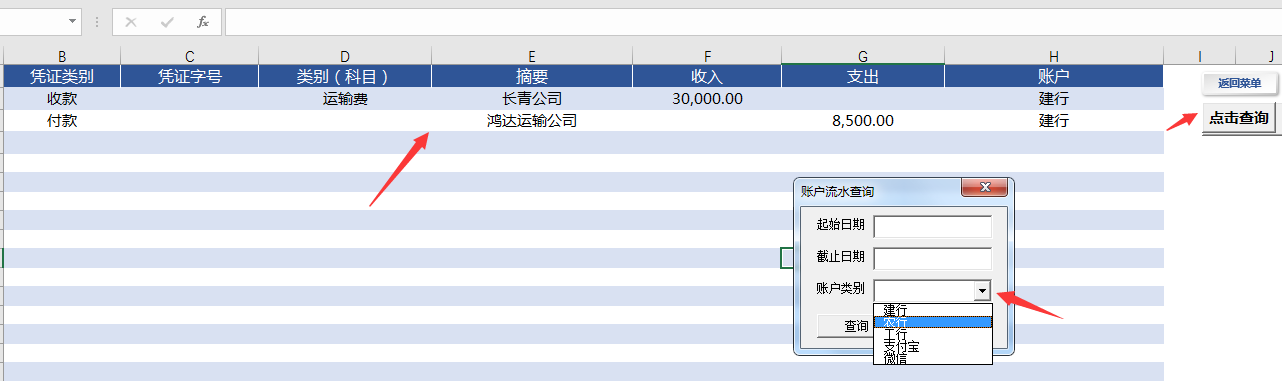Click the 支出 header cell

coord(863,76)
